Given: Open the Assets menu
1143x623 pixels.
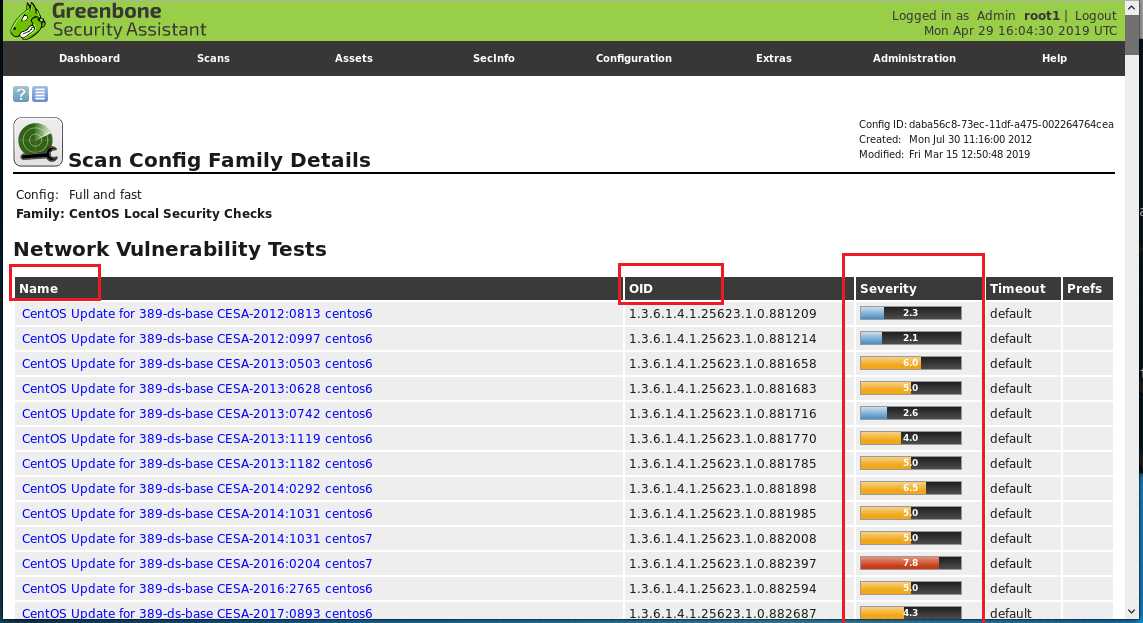Looking at the screenshot, I should click(354, 58).
